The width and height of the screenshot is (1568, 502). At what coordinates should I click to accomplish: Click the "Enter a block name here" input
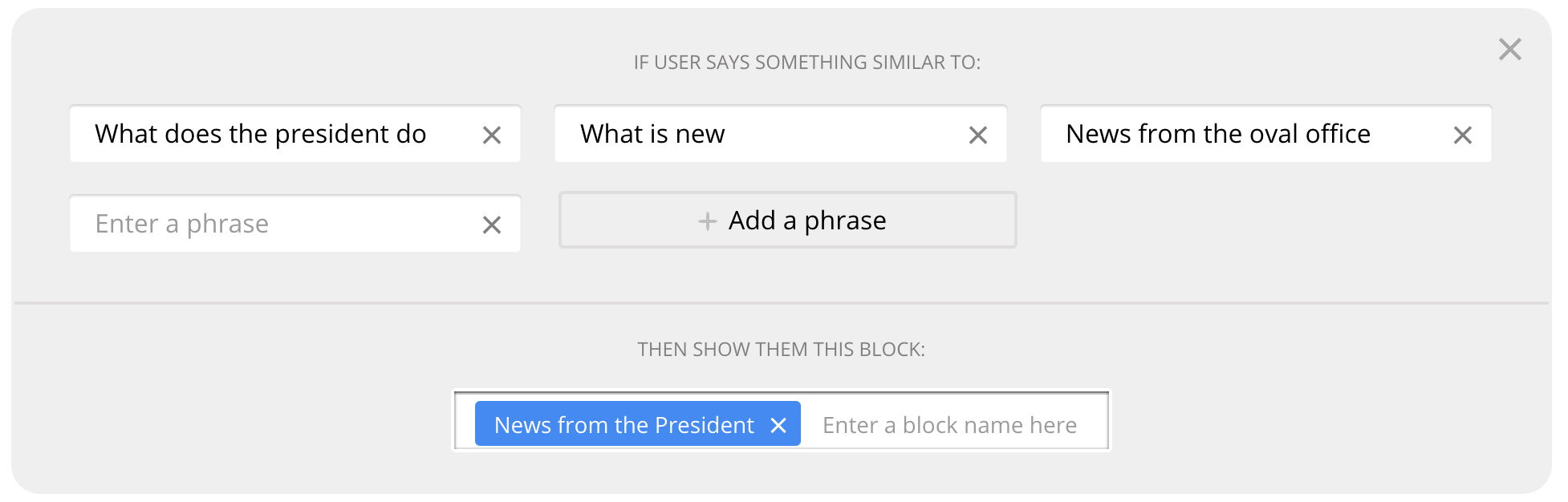click(x=950, y=425)
